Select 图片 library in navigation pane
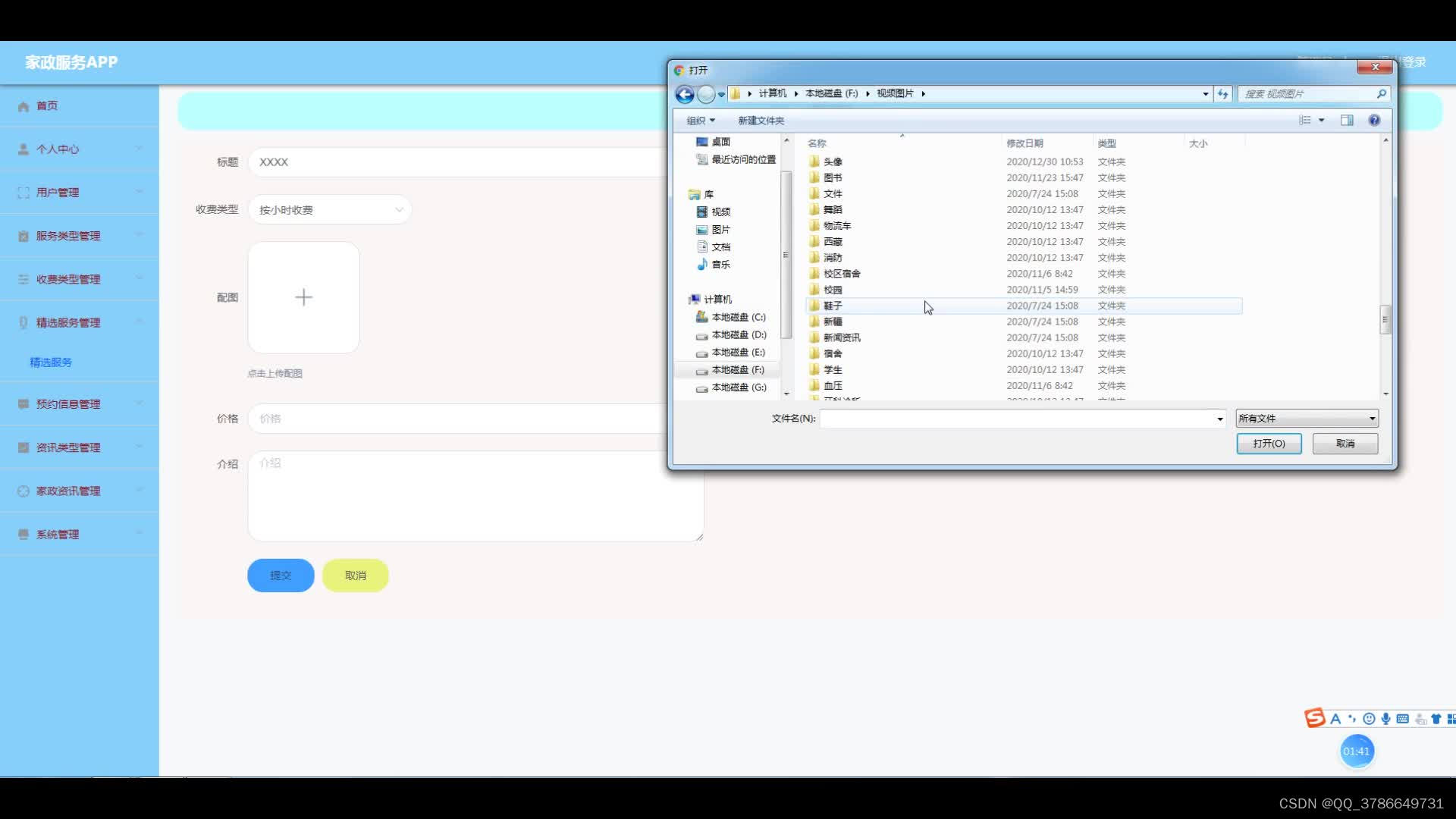1456x819 pixels. (713, 229)
